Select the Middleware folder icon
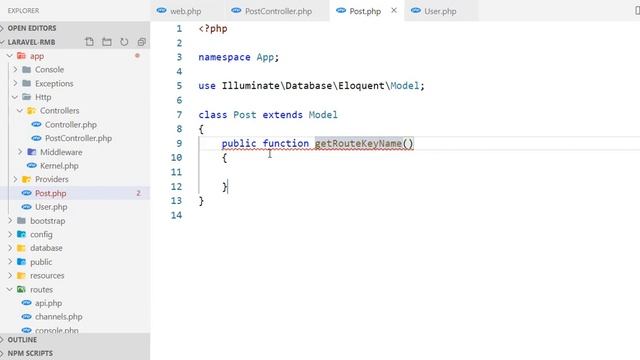640x360 pixels. tap(31, 152)
